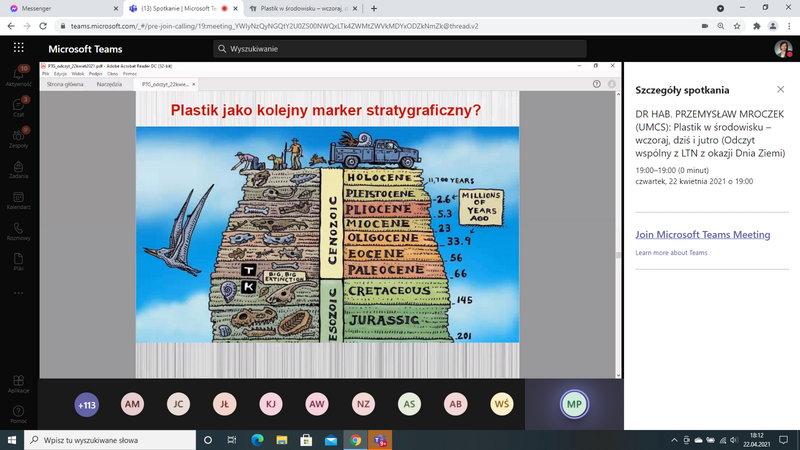The width and height of the screenshot is (800, 450).
Task: Open Pomoc in Teams sidebar
Action: point(18,414)
